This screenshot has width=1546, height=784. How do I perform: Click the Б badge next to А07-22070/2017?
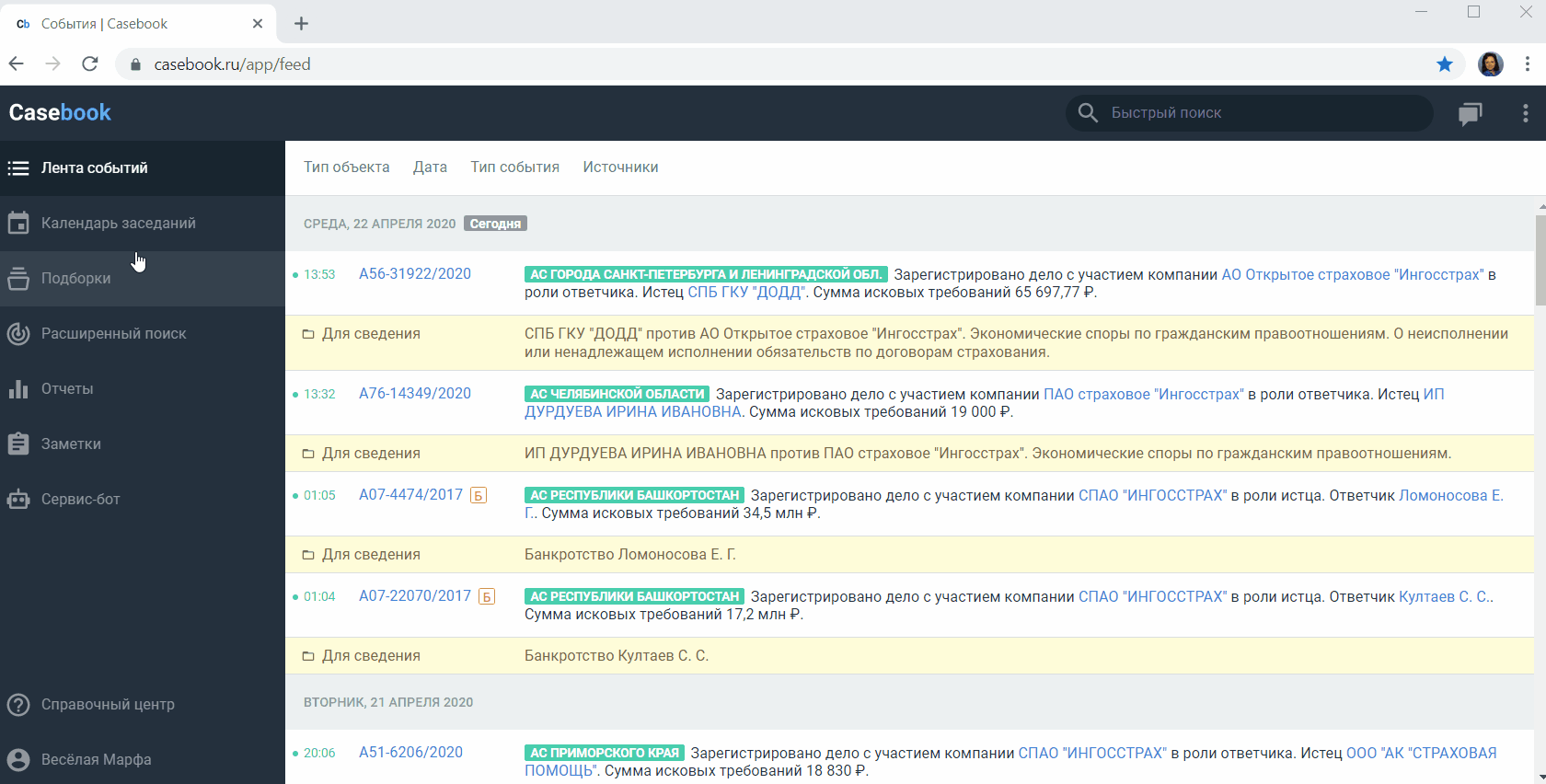pyautogui.click(x=487, y=596)
